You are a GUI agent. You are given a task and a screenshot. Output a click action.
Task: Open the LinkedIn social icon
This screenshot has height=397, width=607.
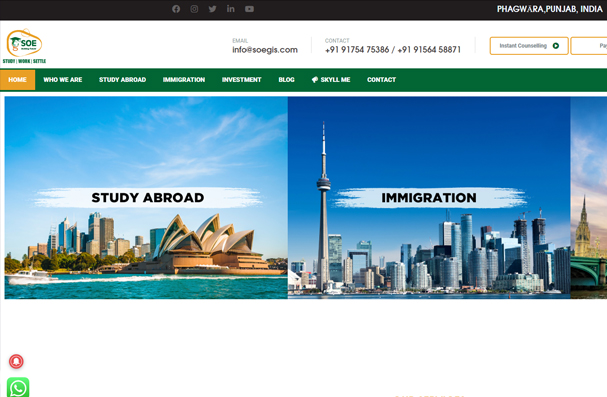pos(231,9)
